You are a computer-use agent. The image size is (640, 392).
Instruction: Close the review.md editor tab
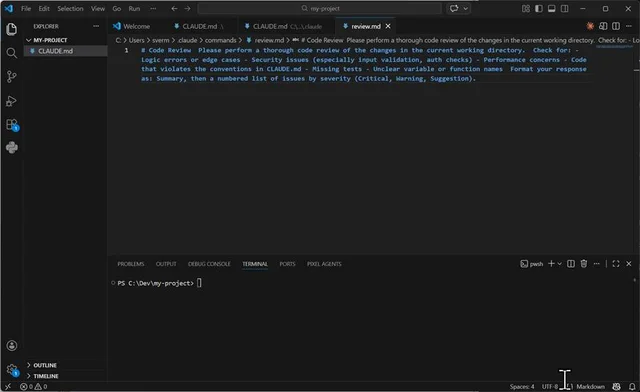(388, 26)
